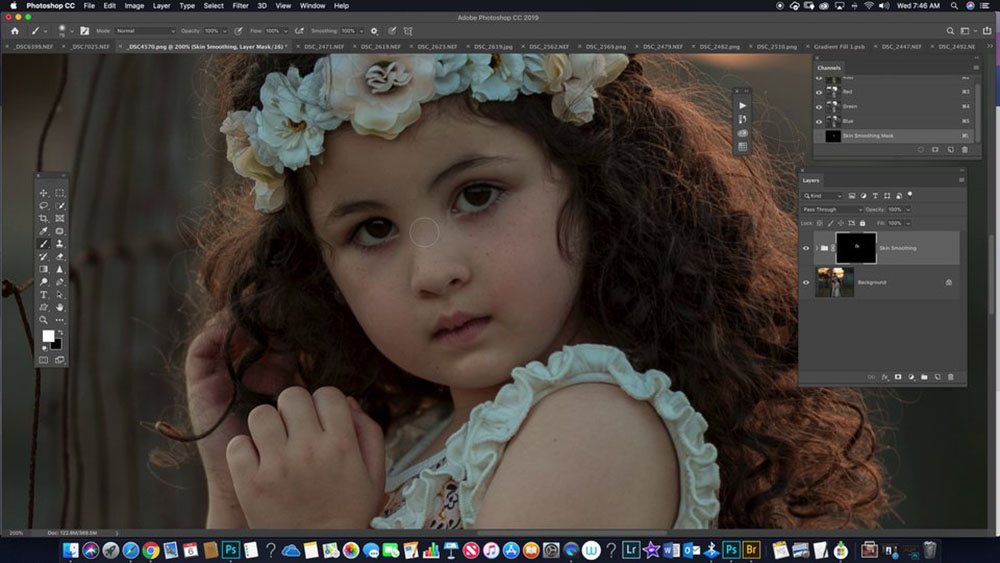Open Opacity dropdown arrow in options bar
Image resolution: width=1000 pixels, height=563 pixels.
[224, 31]
